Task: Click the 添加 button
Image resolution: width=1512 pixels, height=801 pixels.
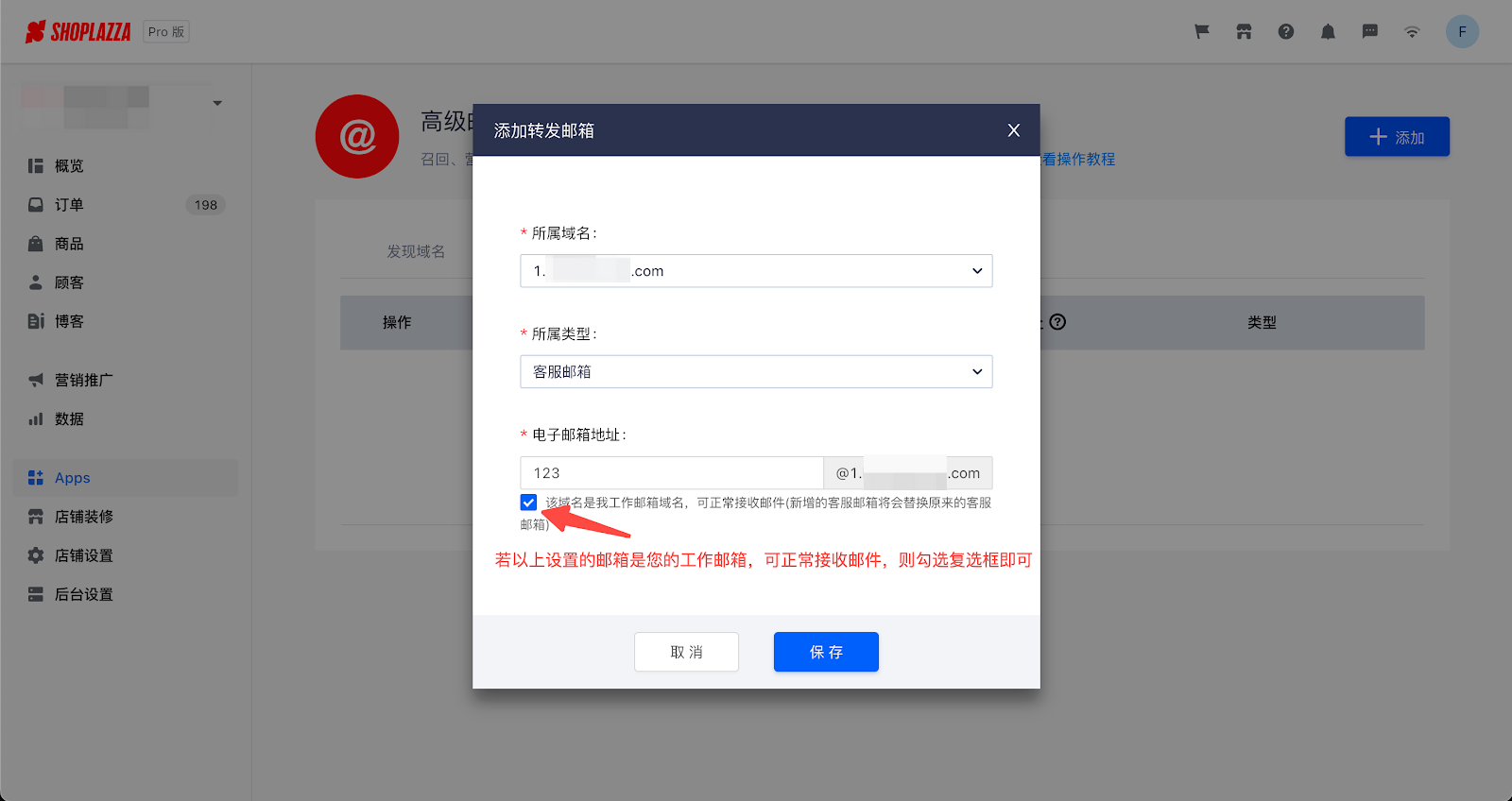Action: (1397, 137)
